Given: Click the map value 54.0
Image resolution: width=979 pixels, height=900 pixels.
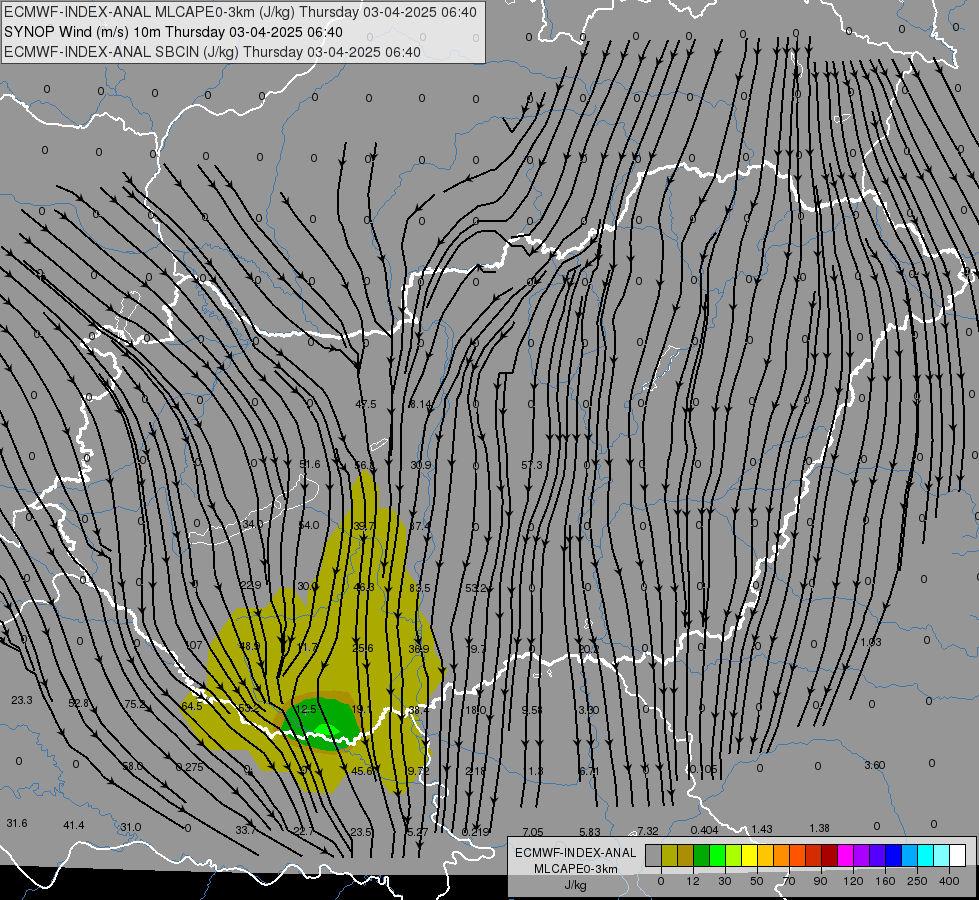Looking at the screenshot, I should click(x=309, y=525).
